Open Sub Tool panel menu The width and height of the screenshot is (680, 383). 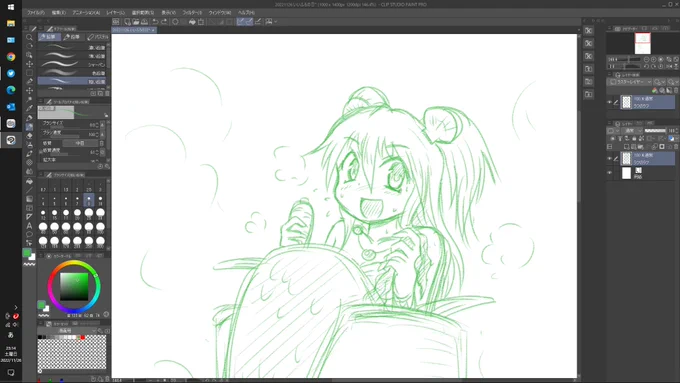(41, 29)
